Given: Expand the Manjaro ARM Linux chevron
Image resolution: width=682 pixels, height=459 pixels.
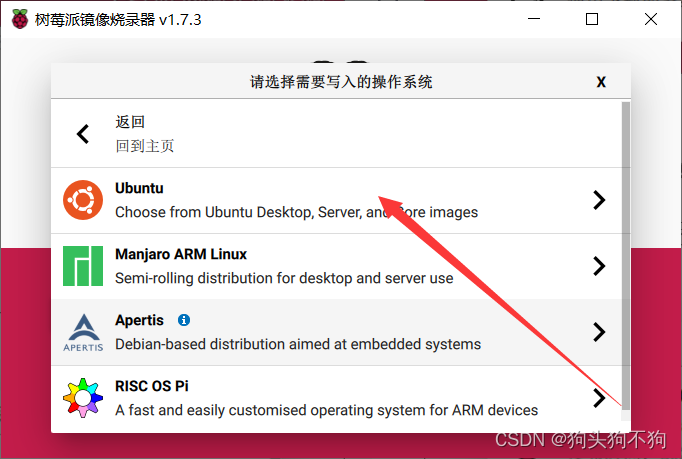Looking at the screenshot, I should (599, 266).
